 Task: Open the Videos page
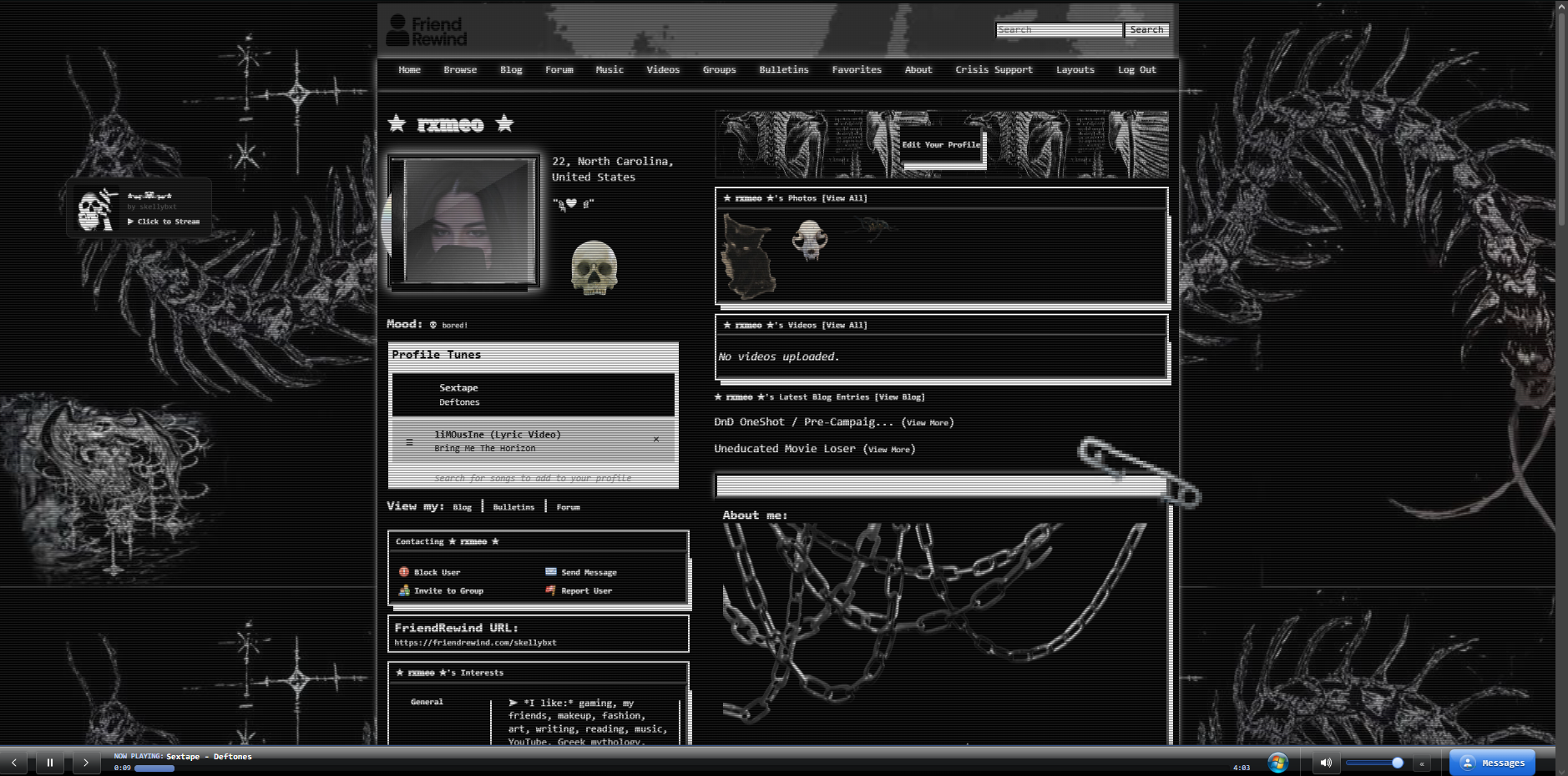click(663, 70)
